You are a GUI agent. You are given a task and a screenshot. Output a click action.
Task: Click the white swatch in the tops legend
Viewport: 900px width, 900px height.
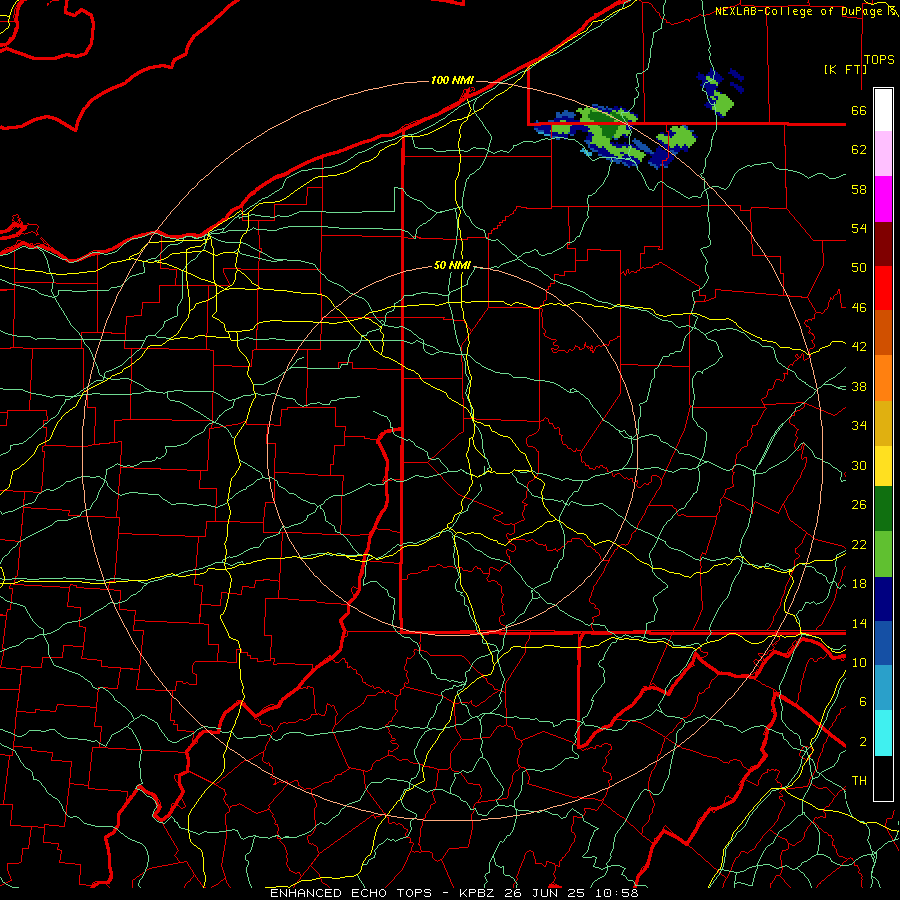coord(883,110)
